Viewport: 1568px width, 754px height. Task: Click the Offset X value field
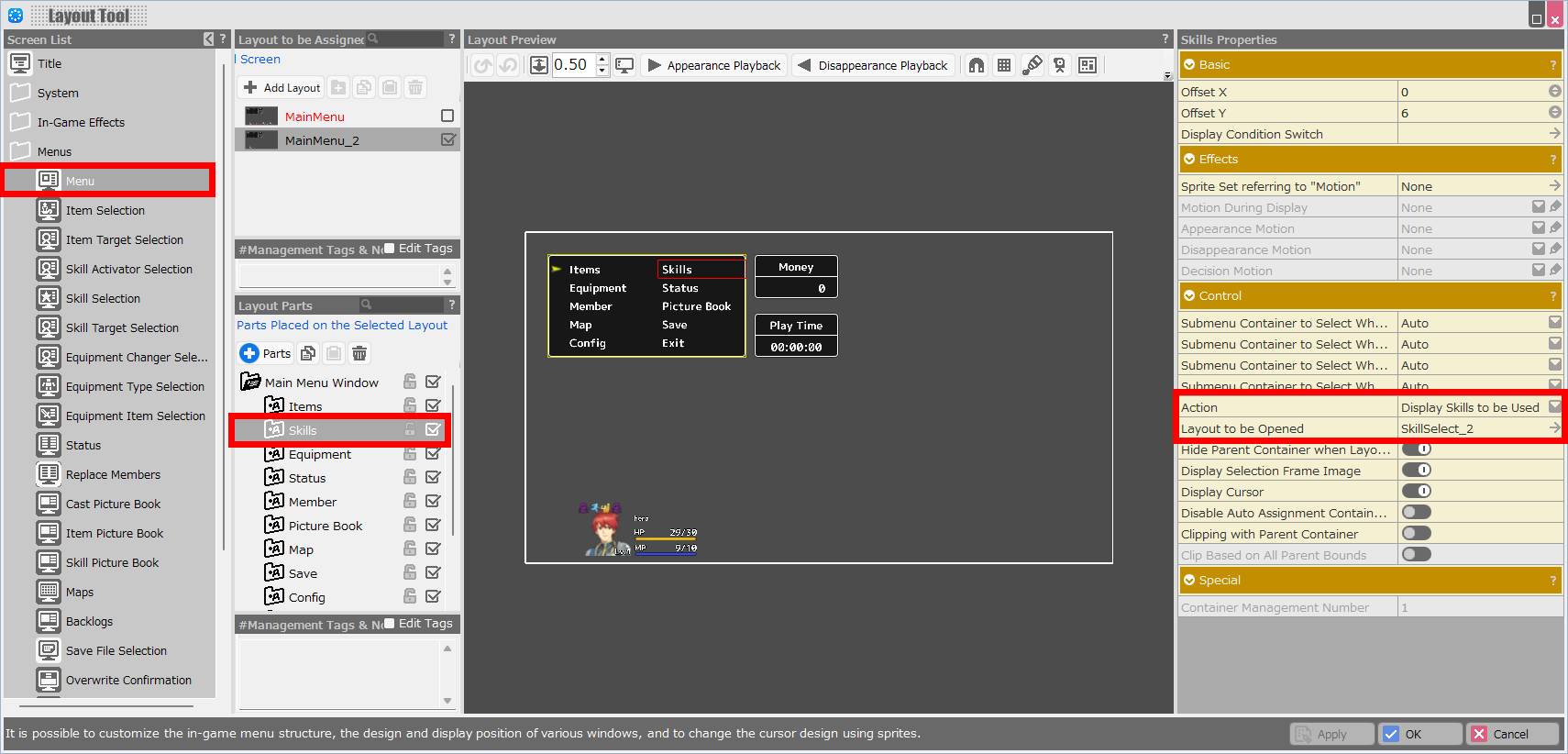1472,92
